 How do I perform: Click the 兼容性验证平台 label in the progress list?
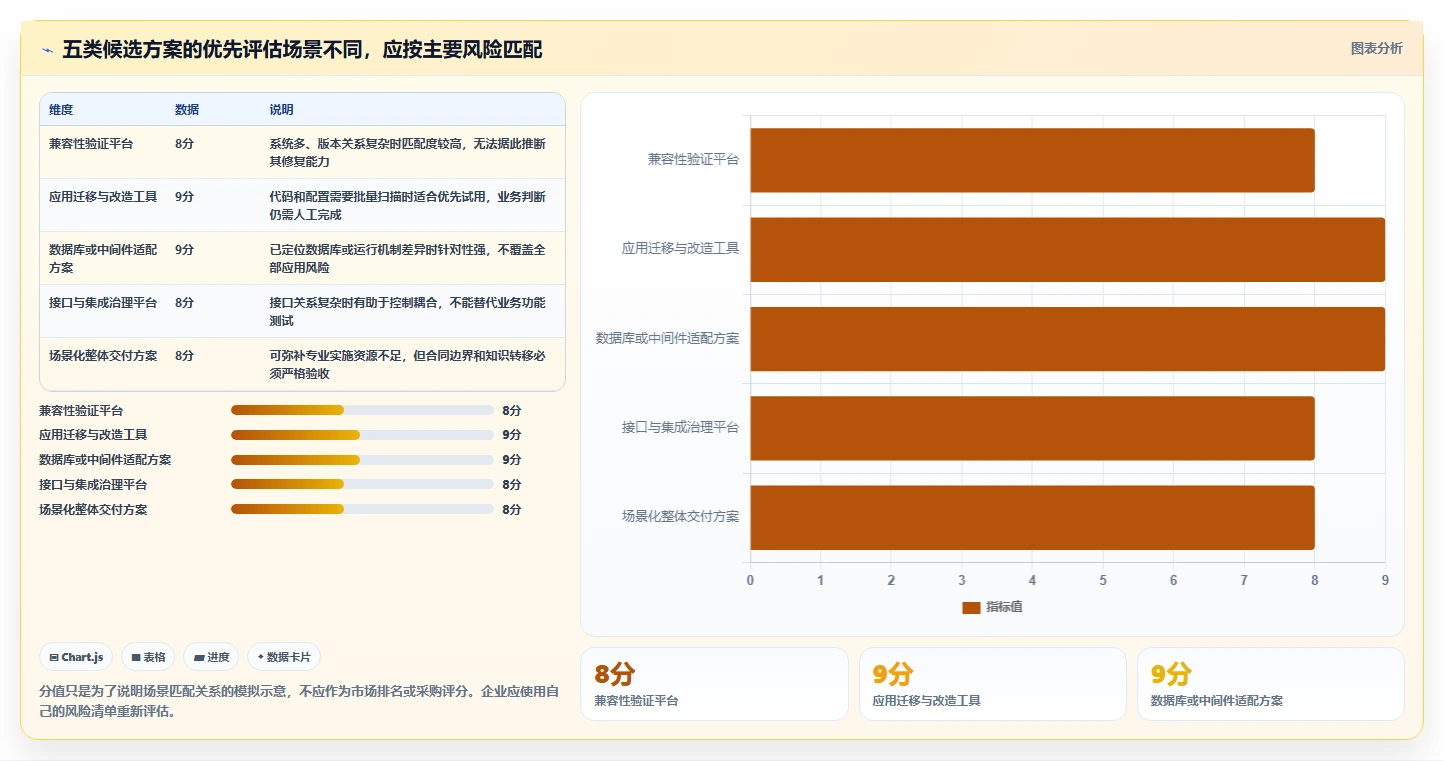pos(81,411)
